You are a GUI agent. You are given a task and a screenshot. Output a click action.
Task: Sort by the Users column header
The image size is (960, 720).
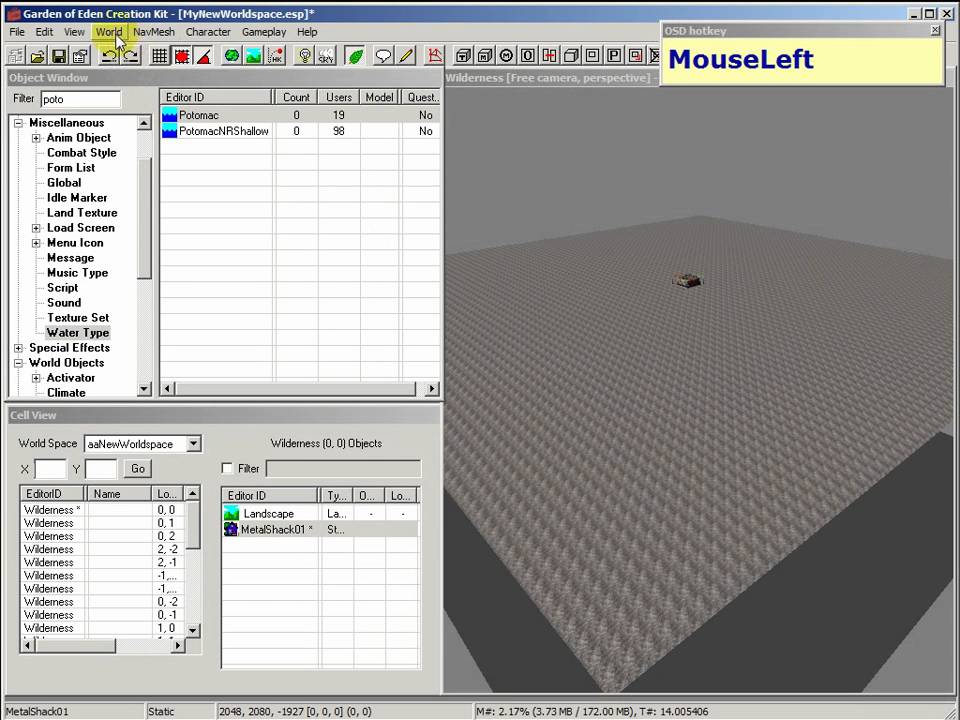pos(339,97)
